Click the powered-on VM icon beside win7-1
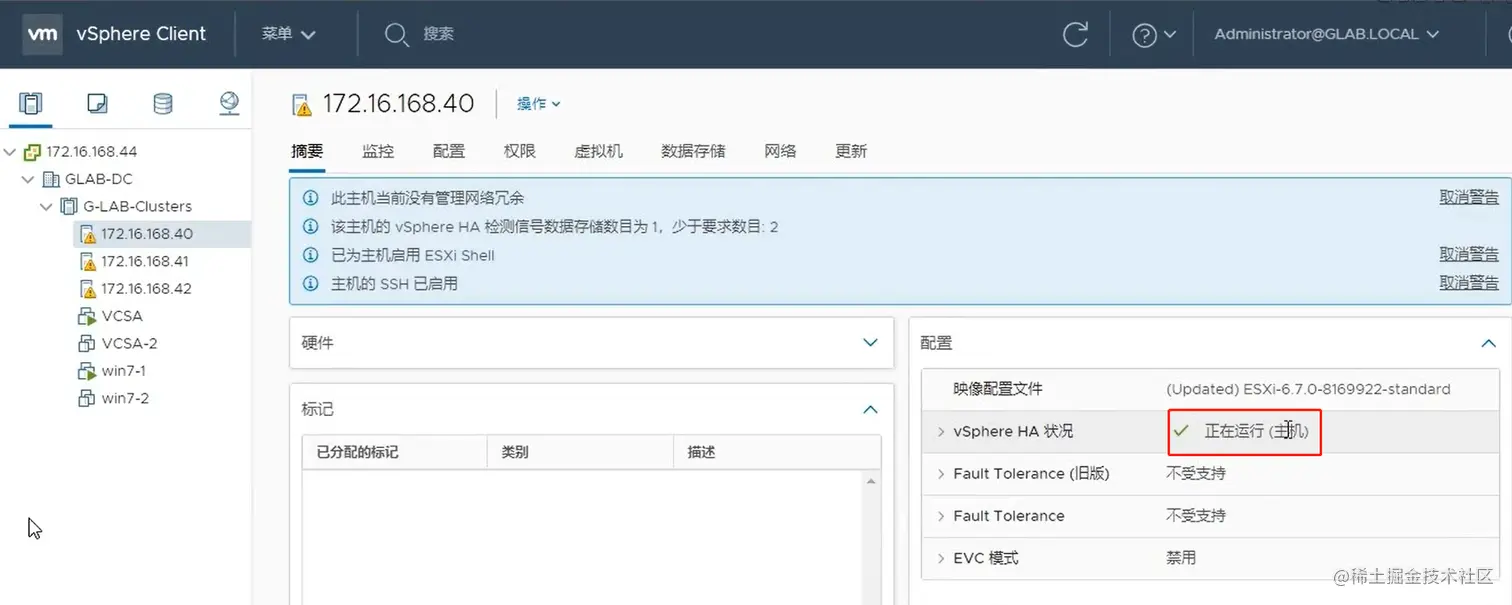The image size is (1512, 605). 87,371
